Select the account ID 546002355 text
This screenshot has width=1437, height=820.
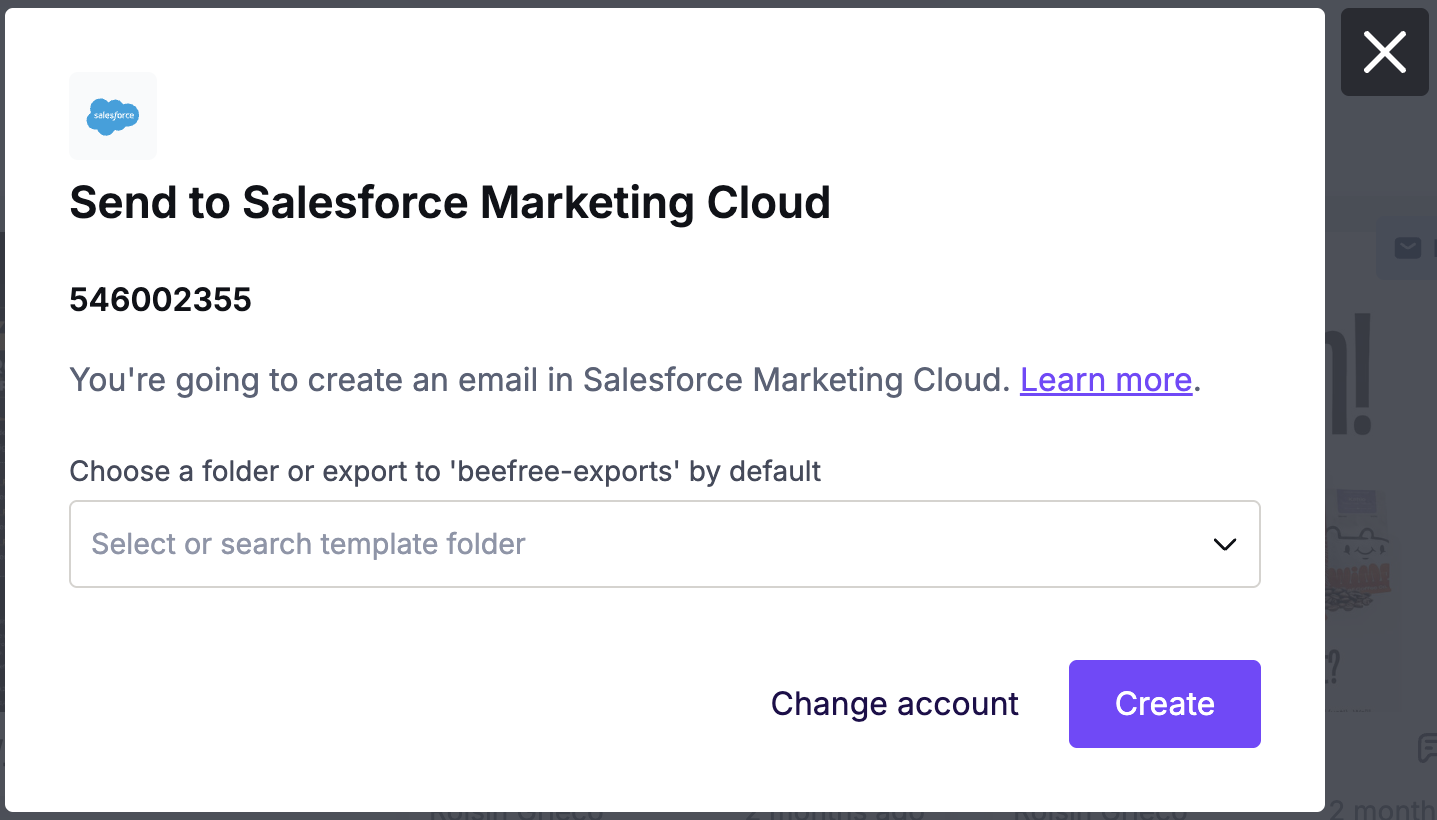pyautogui.click(x=160, y=299)
